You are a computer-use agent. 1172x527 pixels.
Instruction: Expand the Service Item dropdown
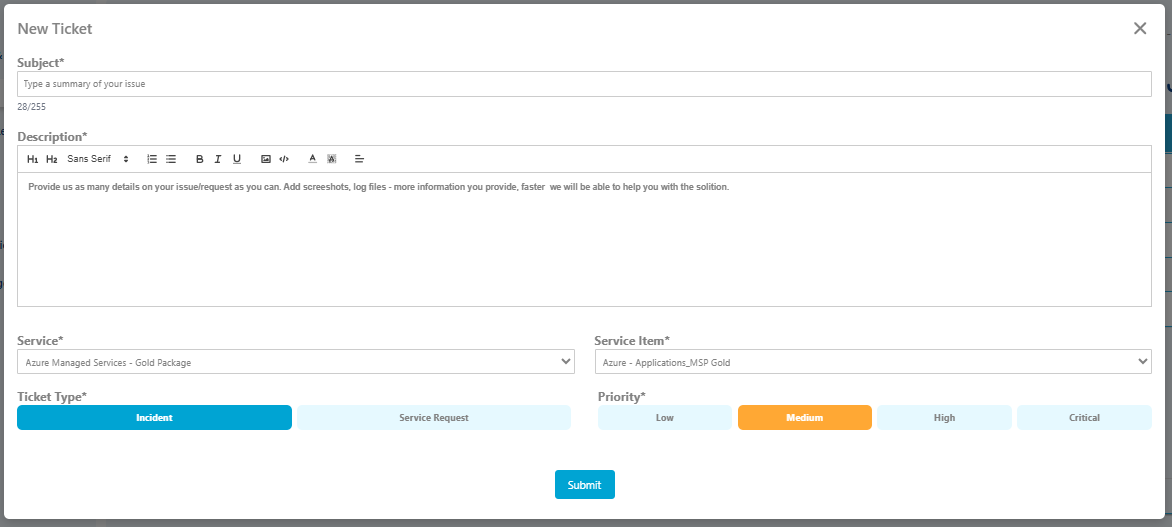click(x=872, y=362)
